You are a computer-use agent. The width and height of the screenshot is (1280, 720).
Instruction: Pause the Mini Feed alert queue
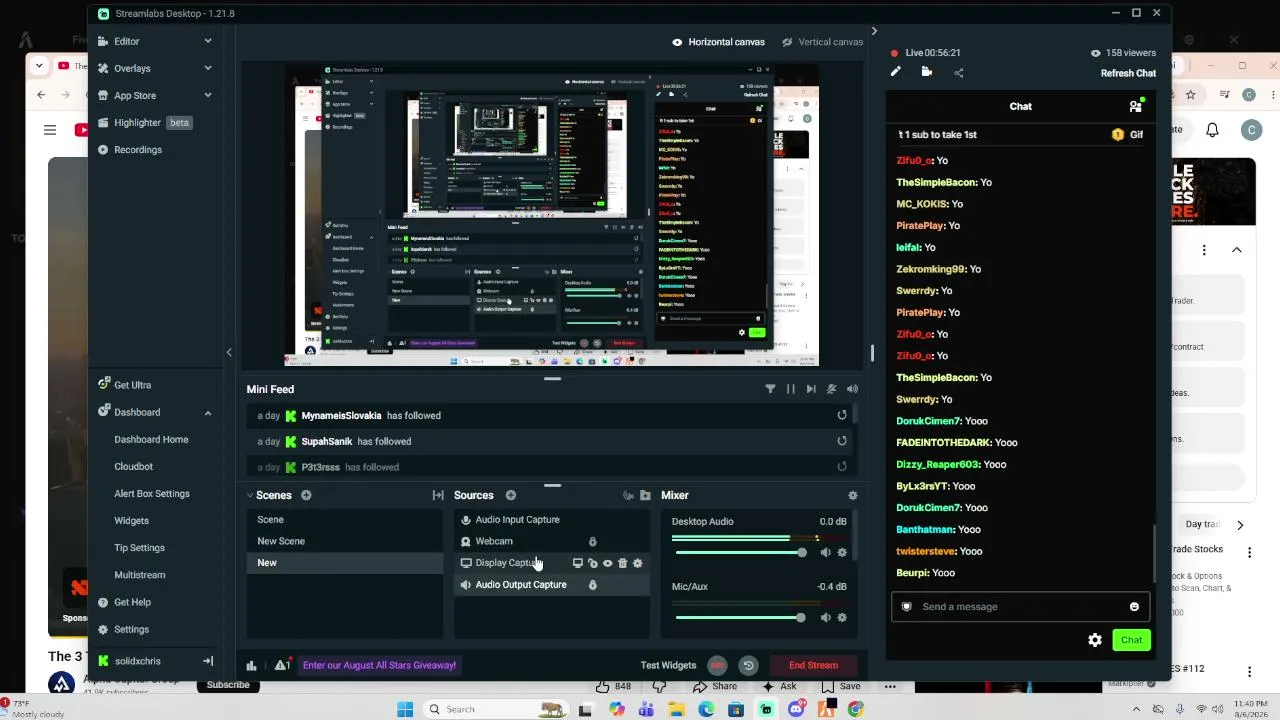pos(790,389)
